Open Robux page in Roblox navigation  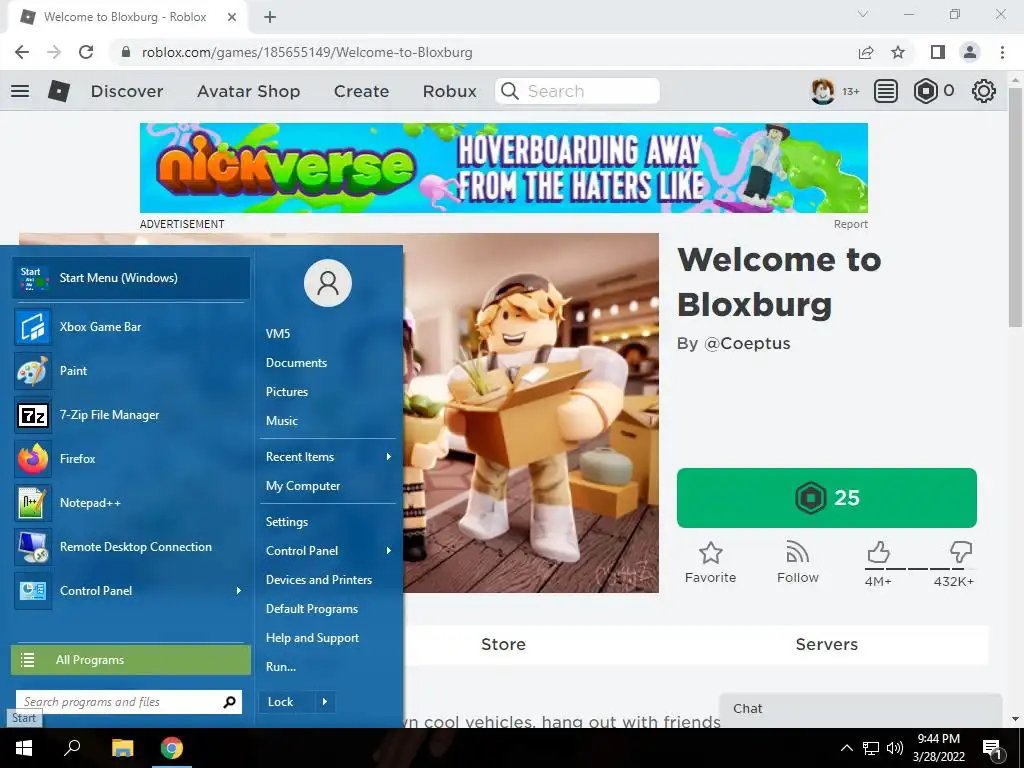(450, 91)
